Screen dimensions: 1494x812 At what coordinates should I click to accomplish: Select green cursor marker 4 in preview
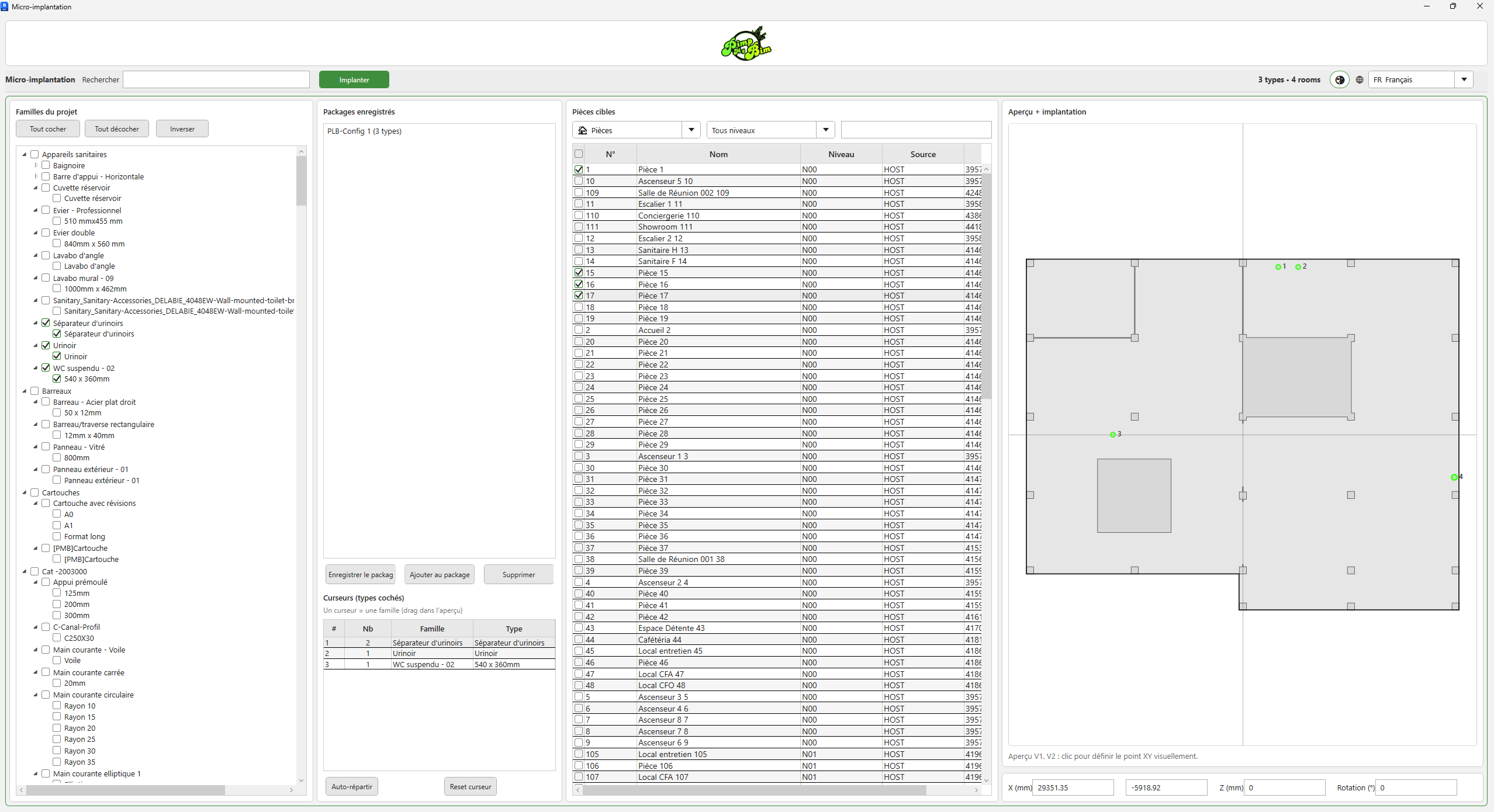coord(1454,477)
